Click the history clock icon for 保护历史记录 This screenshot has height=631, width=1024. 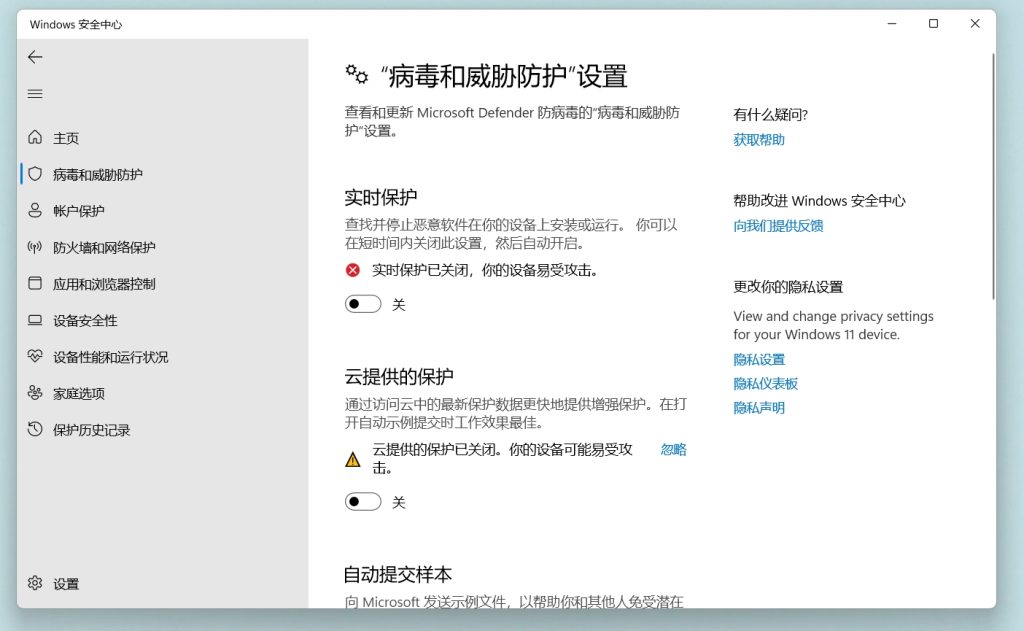pos(35,429)
